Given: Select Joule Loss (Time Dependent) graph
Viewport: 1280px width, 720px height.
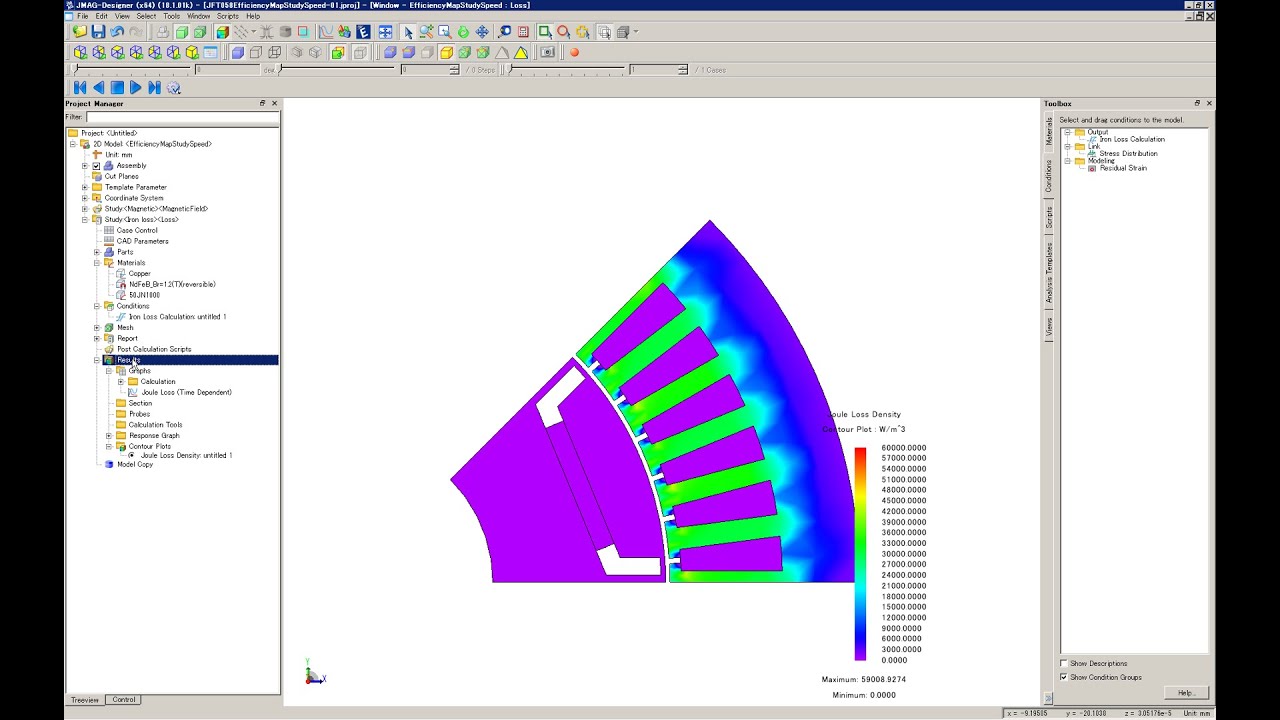Looking at the screenshot, I should 186,392.
